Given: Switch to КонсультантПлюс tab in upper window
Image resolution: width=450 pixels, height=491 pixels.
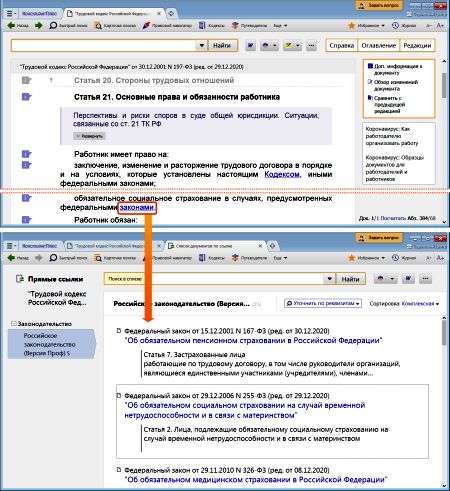Looking at the screenshot, I should coord(39,13).
